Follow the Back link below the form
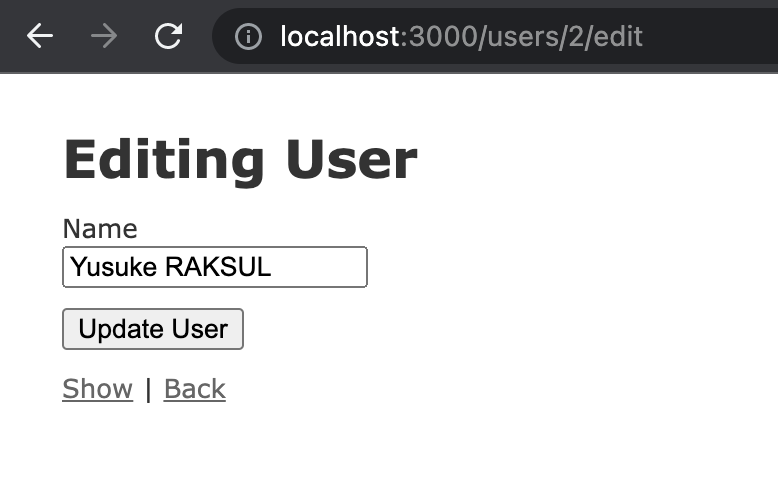 pyautogui.click(x=194, y=388)
